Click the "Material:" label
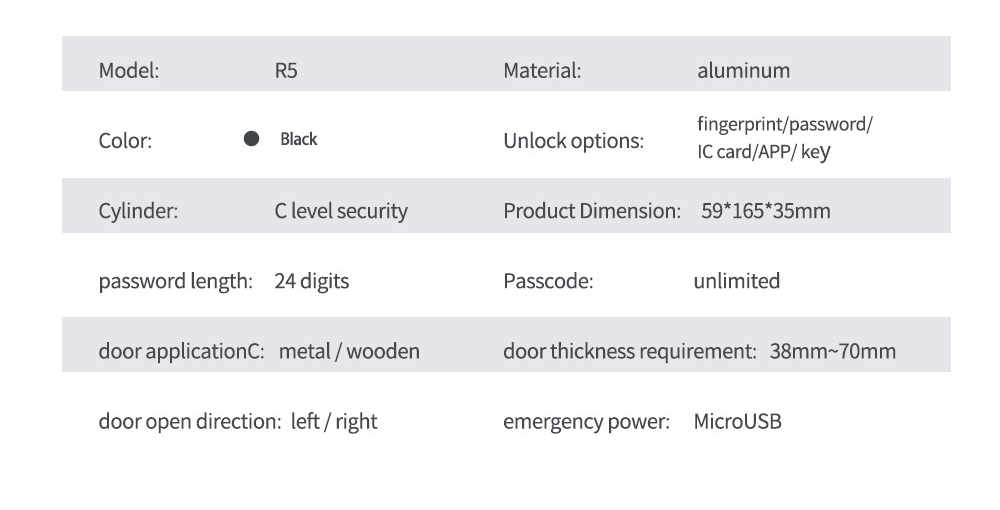1000x510 pixels. 542,70
